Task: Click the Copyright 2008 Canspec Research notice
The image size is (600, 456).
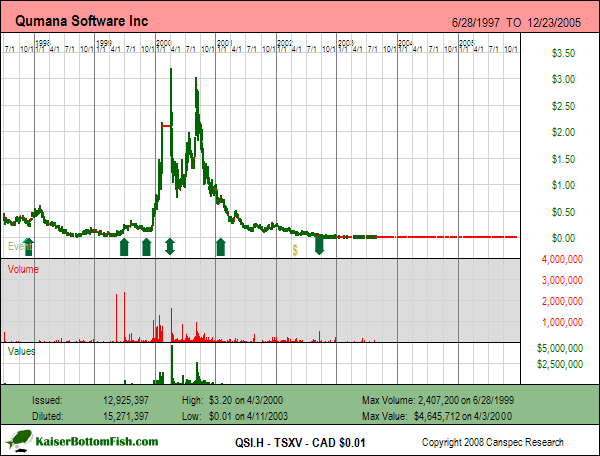Action: coord(492,442)
